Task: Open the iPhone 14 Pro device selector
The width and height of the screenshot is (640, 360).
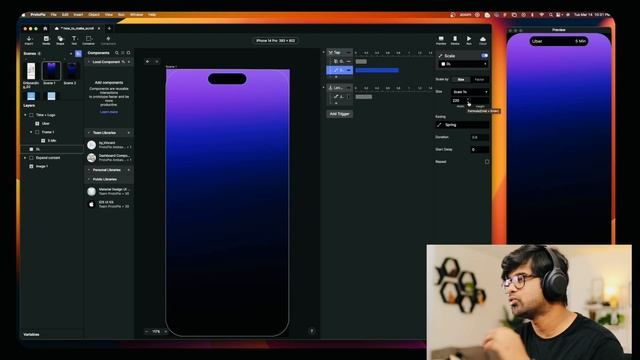Action: coord(276,41)
